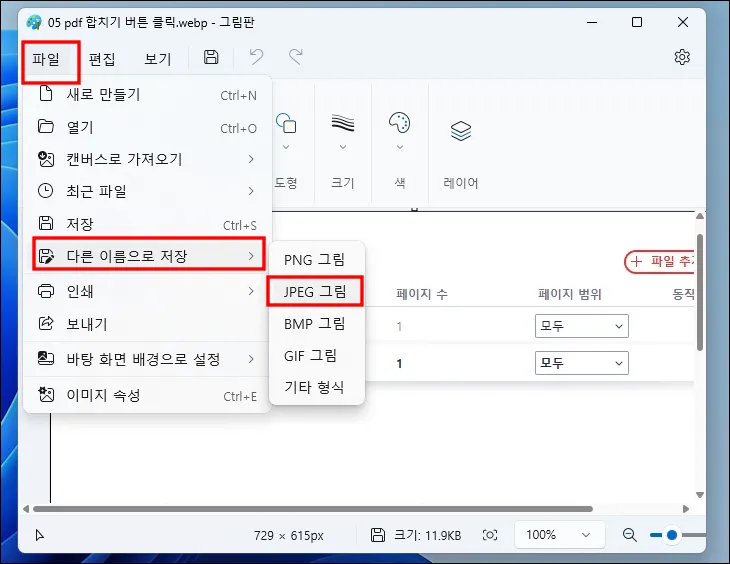Expand the 도형 dropdown chevron
The height and width of the screenshot is (564, 730).
point(286,147)
